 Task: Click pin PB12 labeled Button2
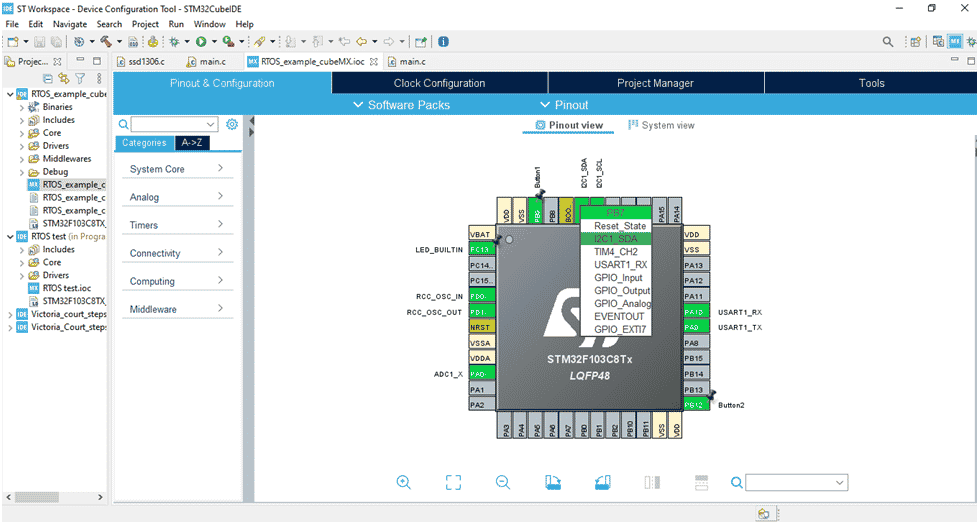pyautogui.click(x=696, y=405)
